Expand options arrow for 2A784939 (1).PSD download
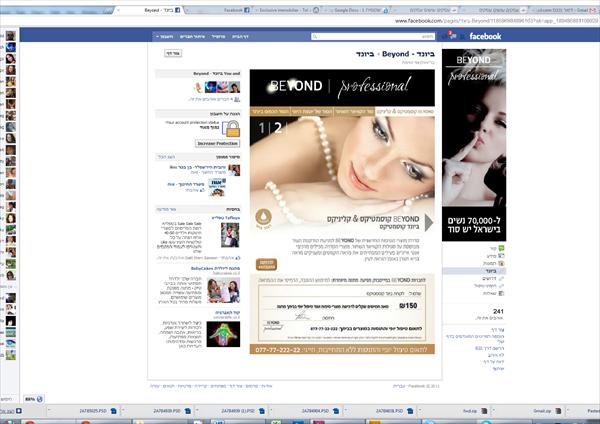 coord(197,411)
